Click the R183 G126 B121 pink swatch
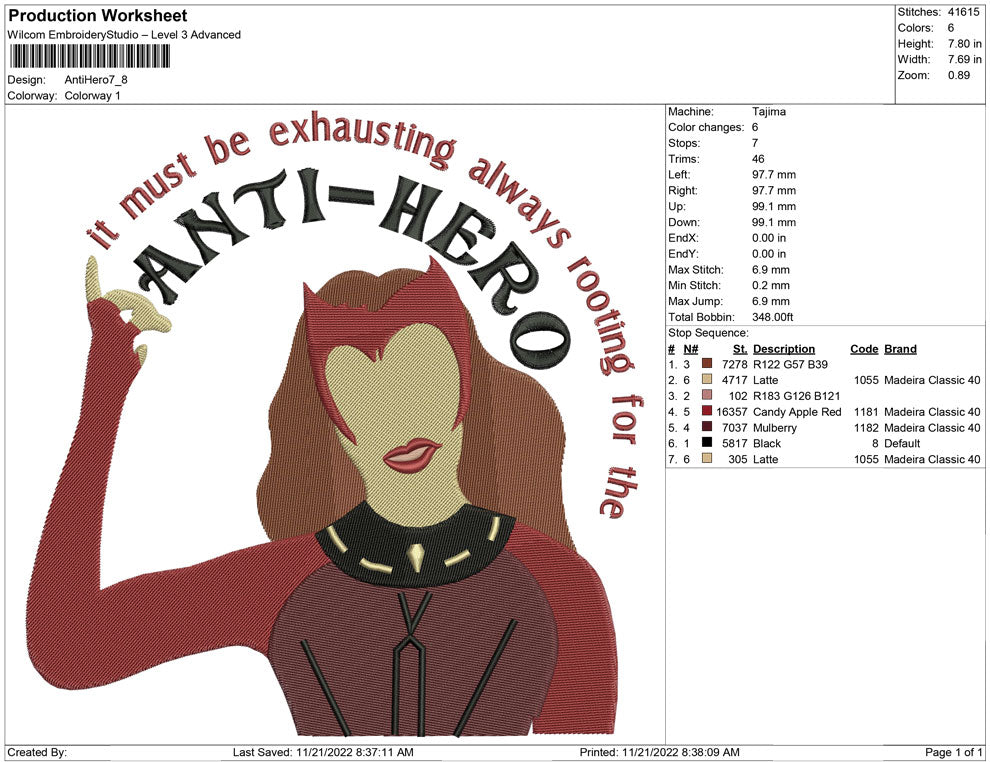The height and width of the screenshot is (762, 990). 707,396
